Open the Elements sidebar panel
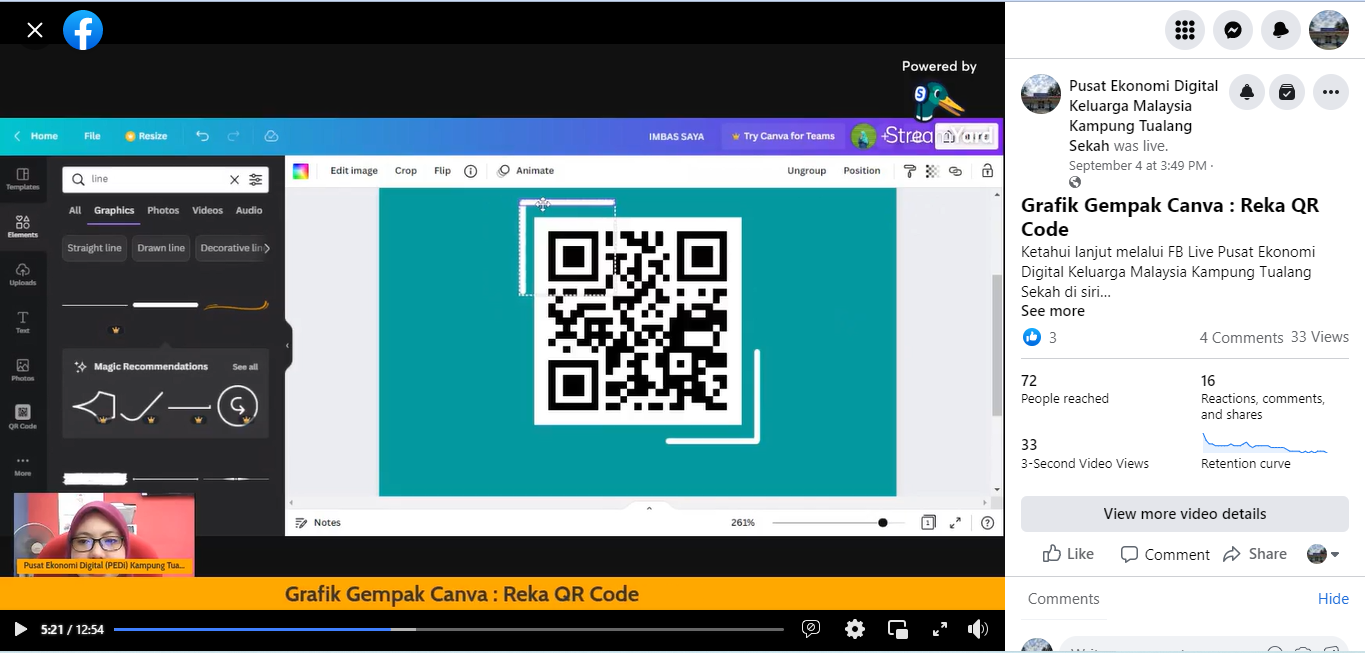This screenshot has width=1365, height=653. pos(23,226)
